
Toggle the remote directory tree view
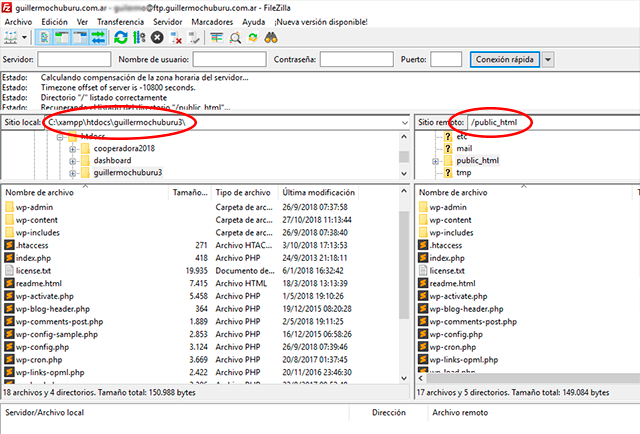[80, 38]
